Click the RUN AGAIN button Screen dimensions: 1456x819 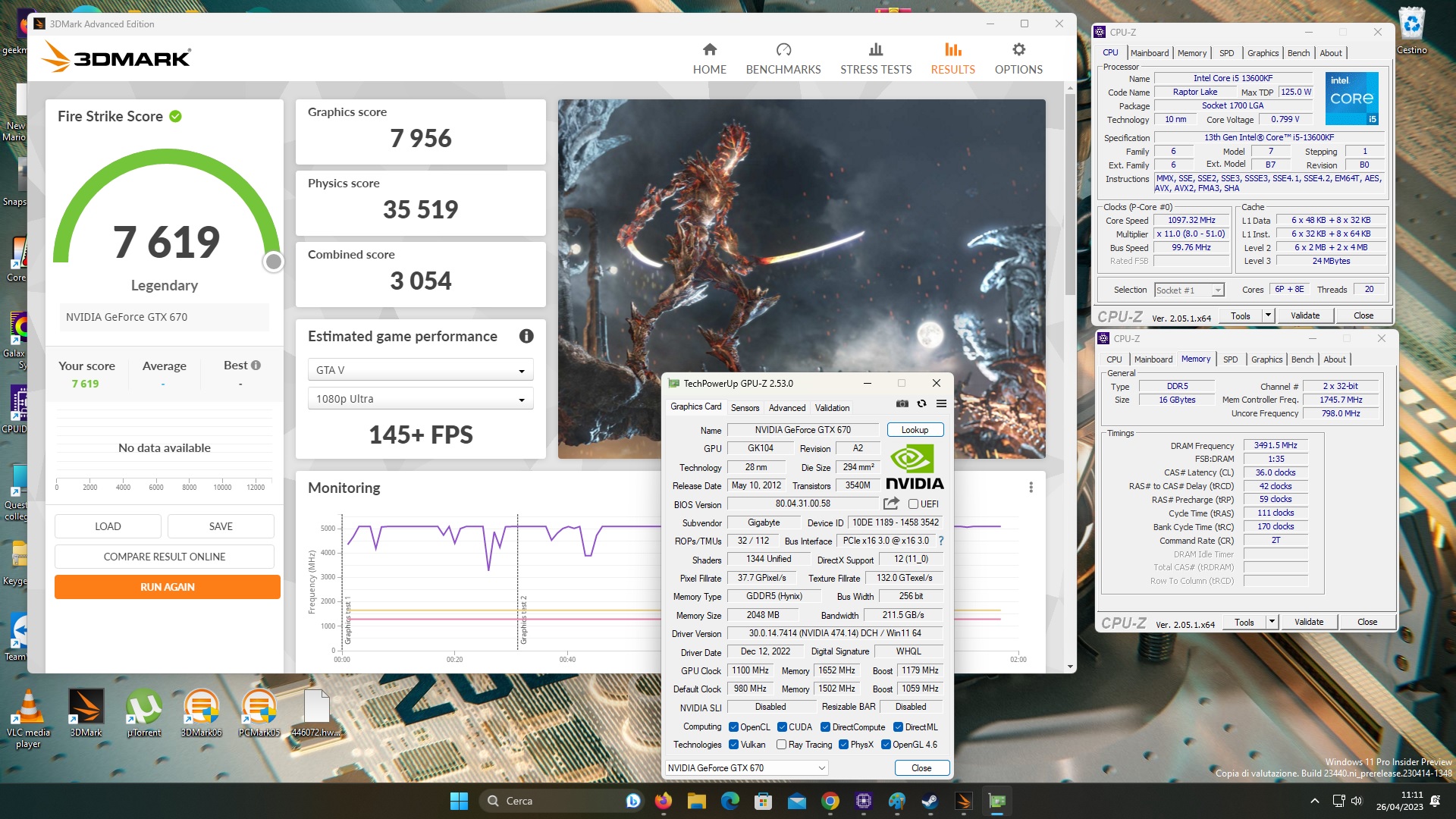pos(168,587)
